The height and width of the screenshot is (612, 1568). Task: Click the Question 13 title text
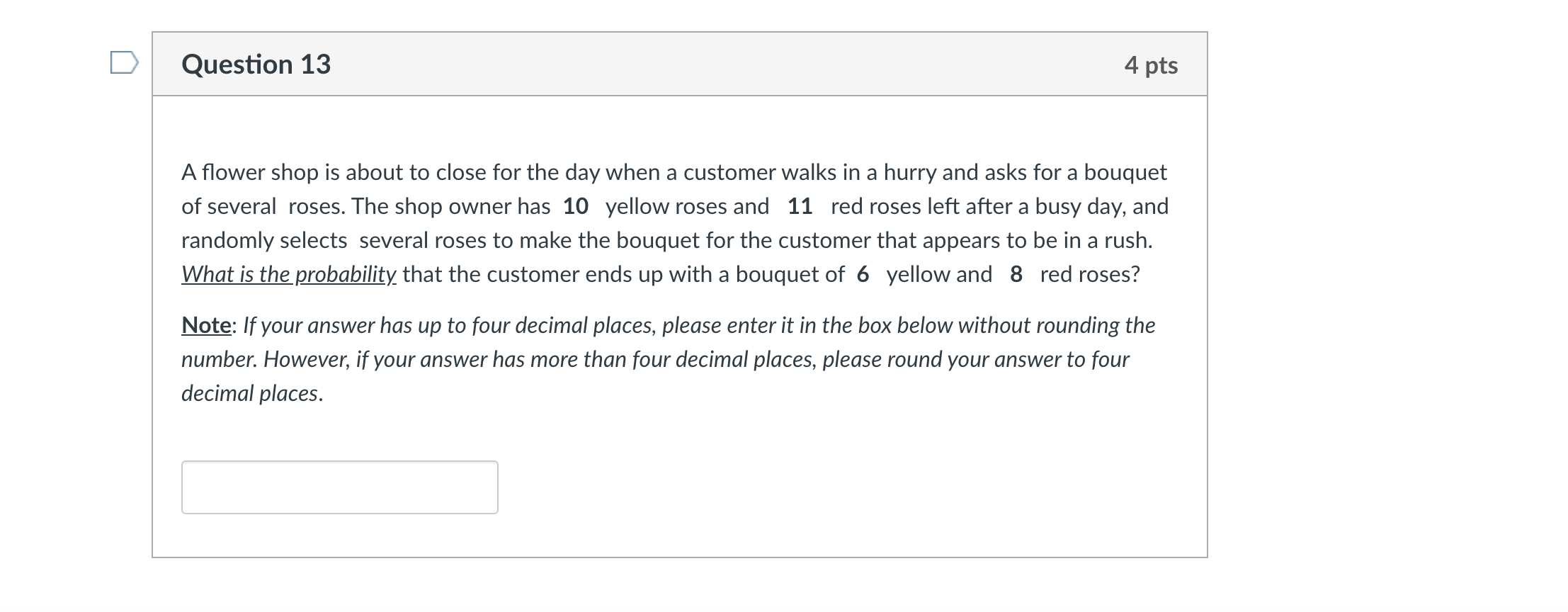click(256, 64)
